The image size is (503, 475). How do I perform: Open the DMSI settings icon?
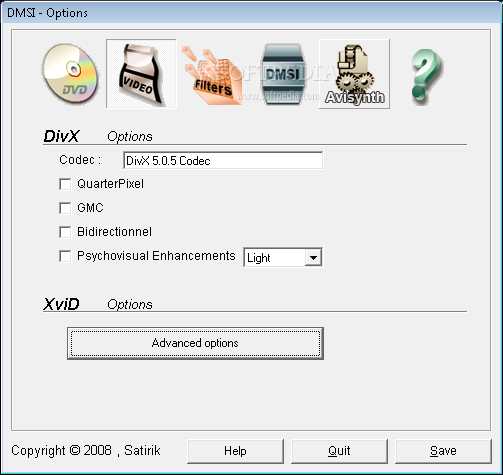[283, 74]
